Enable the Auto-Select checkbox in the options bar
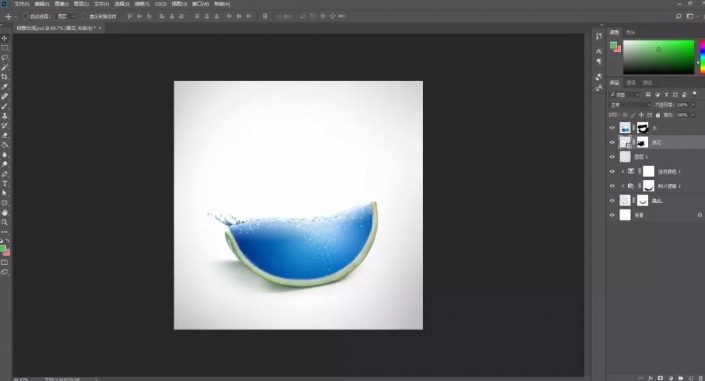705x381 pixels. click(x=26, y=16)
